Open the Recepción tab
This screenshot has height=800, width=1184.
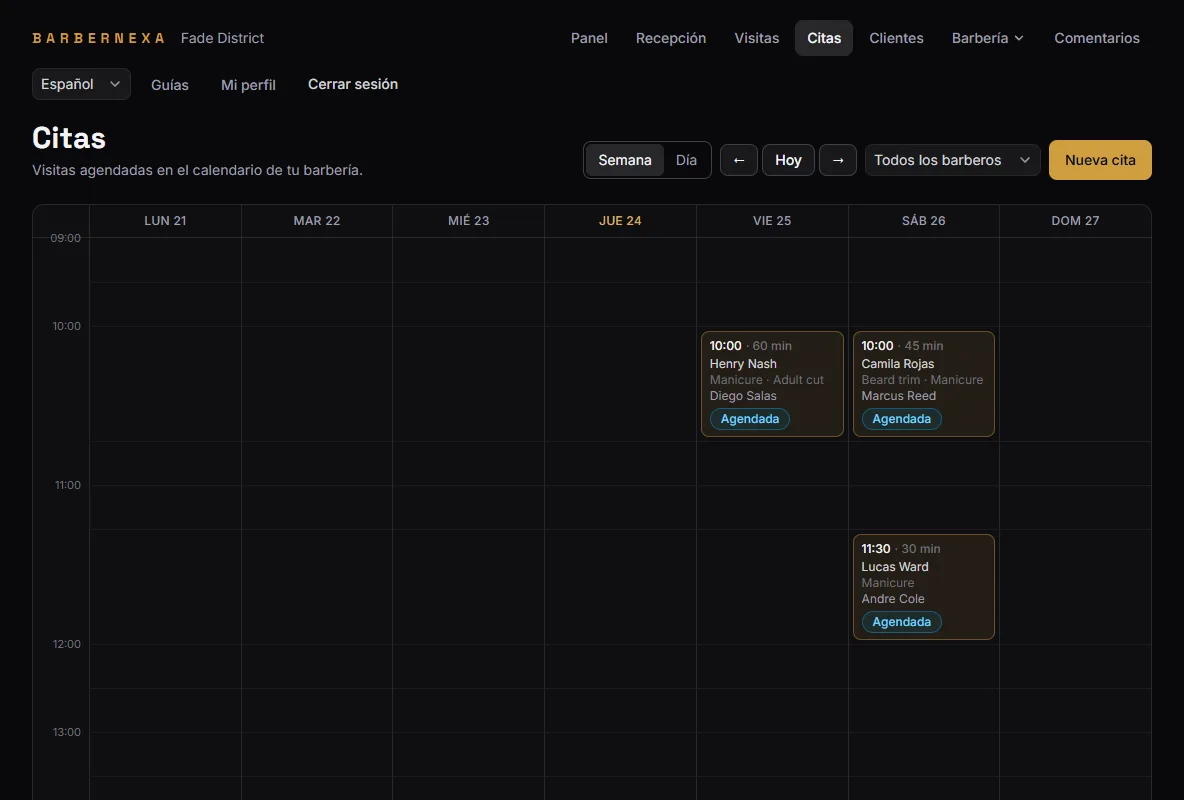click(x=671, y=38)
